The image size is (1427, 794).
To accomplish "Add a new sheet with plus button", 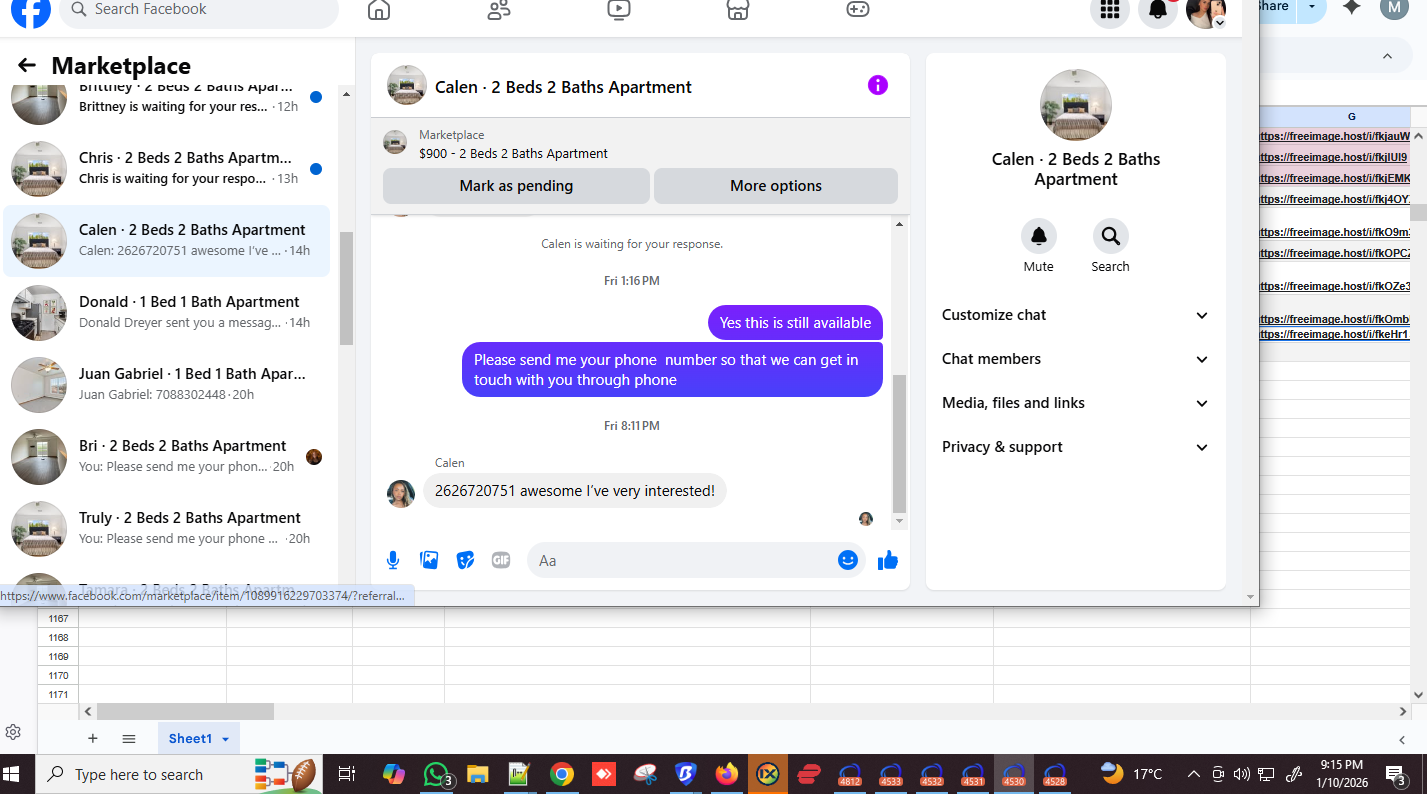I will tap(93, 739).
